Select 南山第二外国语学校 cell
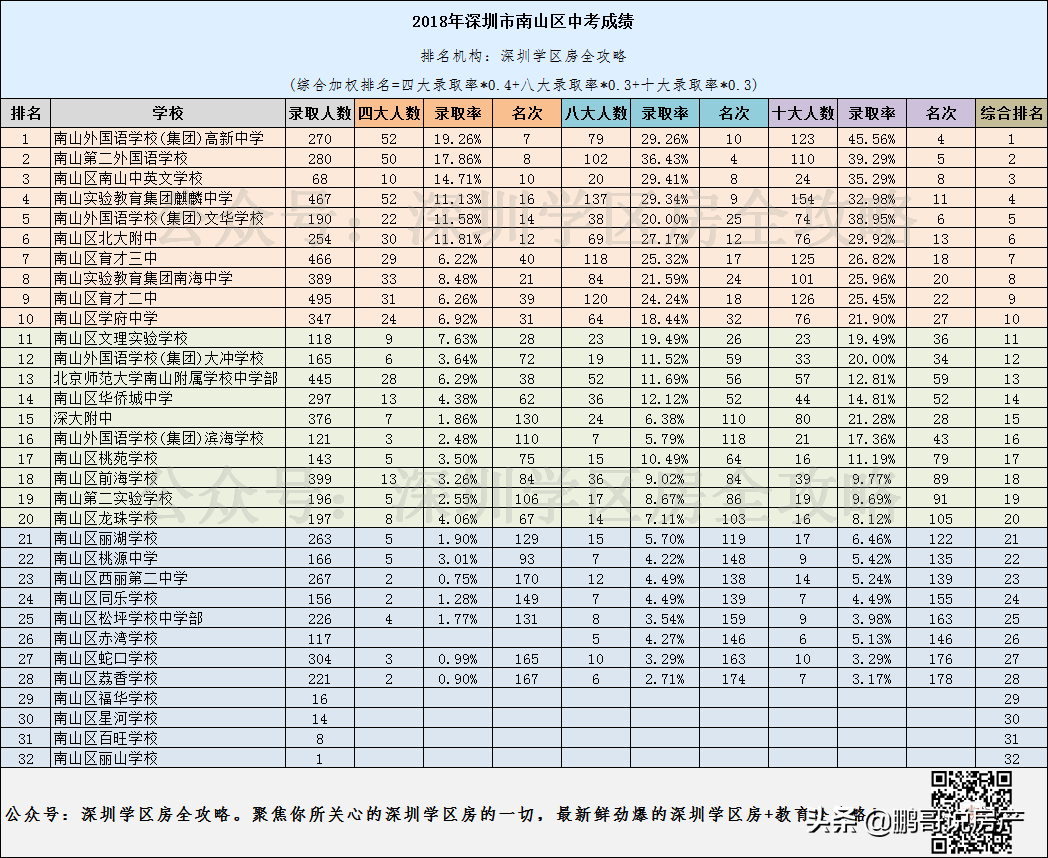This screenshot has height=858, width=1048. point(168,158)
